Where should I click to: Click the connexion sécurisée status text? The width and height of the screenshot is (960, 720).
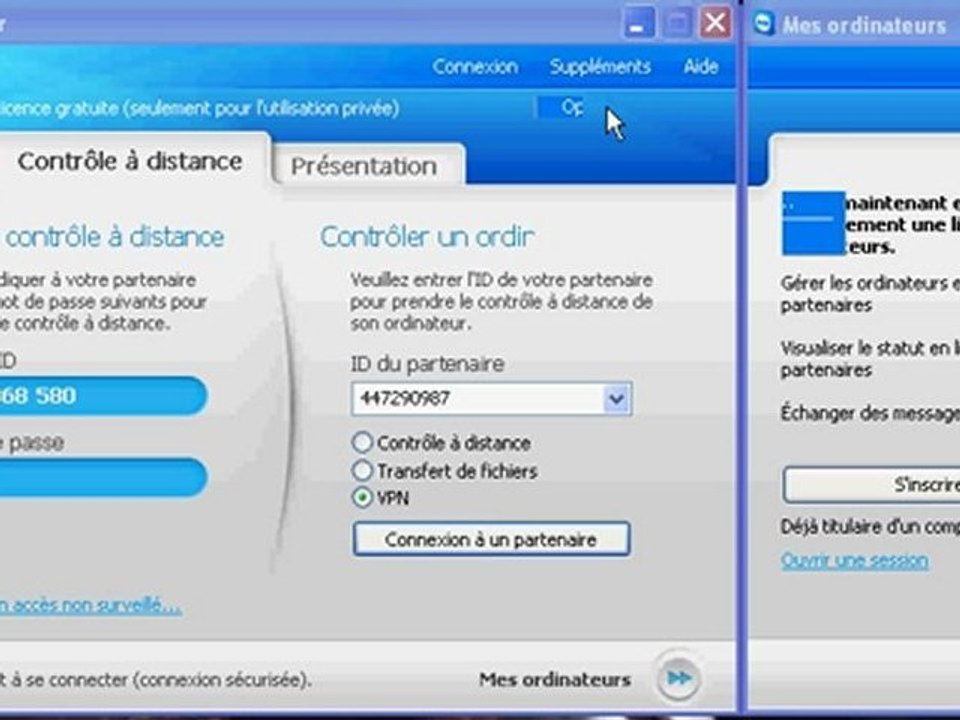click(156, 680)
